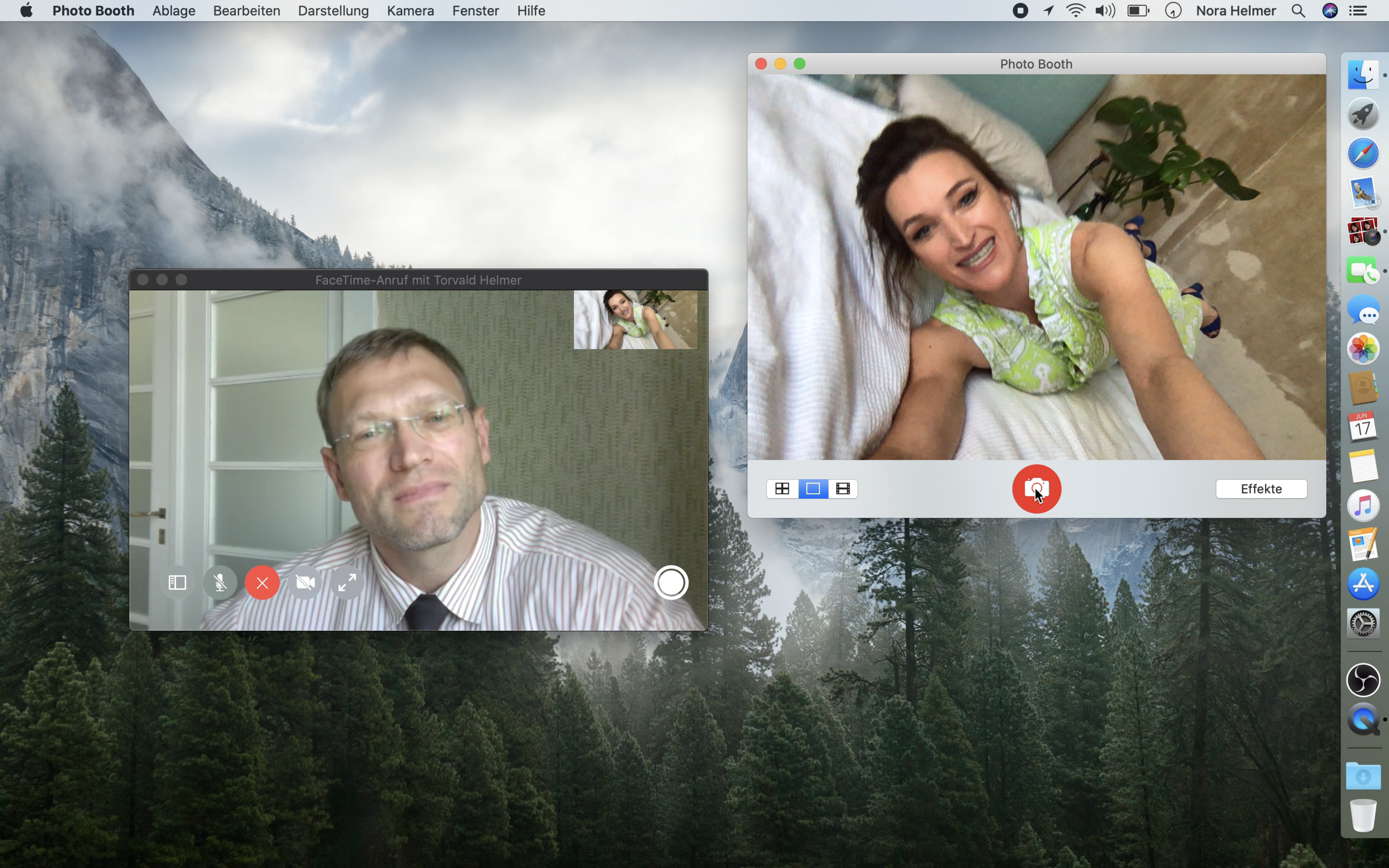This screenshot has width=1389, height=868.
Task: Expand the Nora Helmer user menu
Action: point(1236,11)
